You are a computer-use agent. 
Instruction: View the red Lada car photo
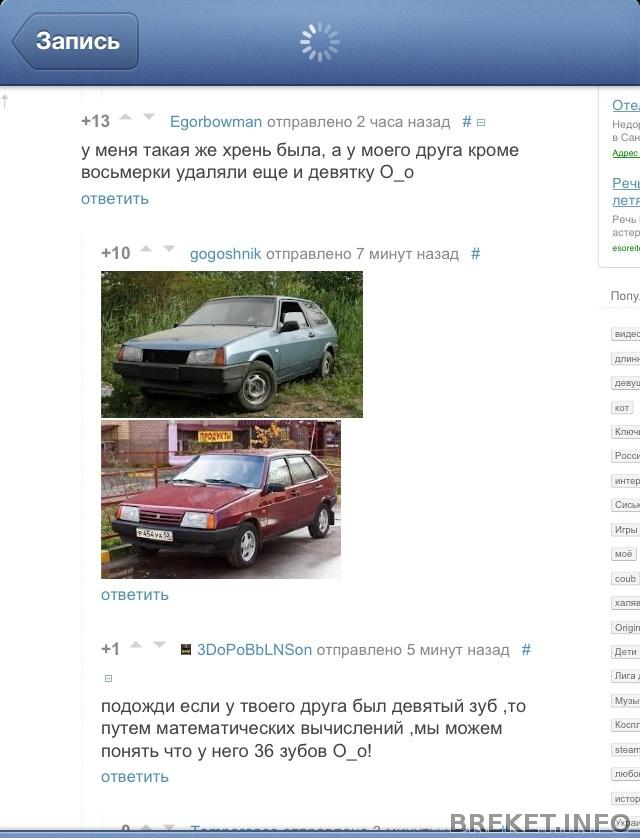(x=221, y=499)
